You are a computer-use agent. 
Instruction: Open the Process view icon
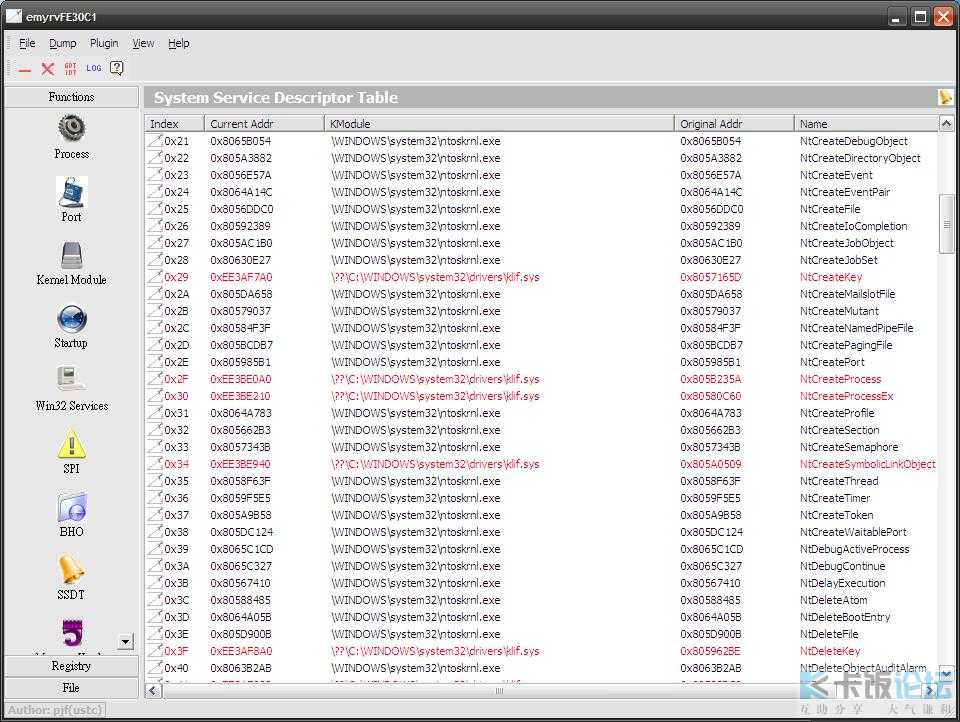72,129
